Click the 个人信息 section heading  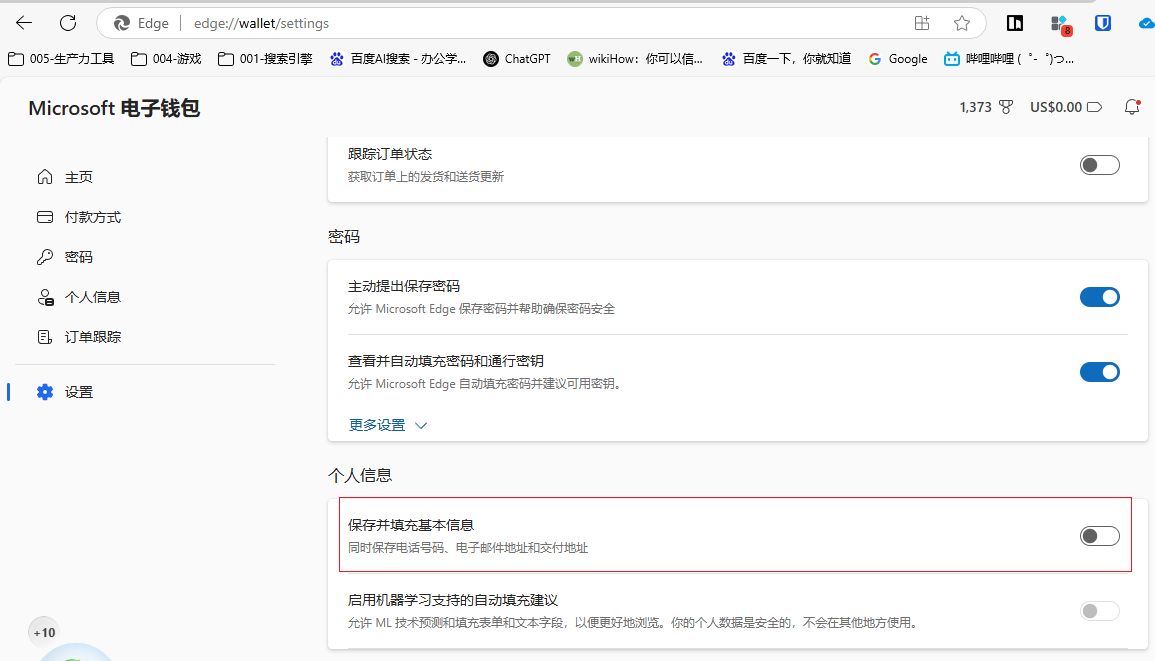360,475
